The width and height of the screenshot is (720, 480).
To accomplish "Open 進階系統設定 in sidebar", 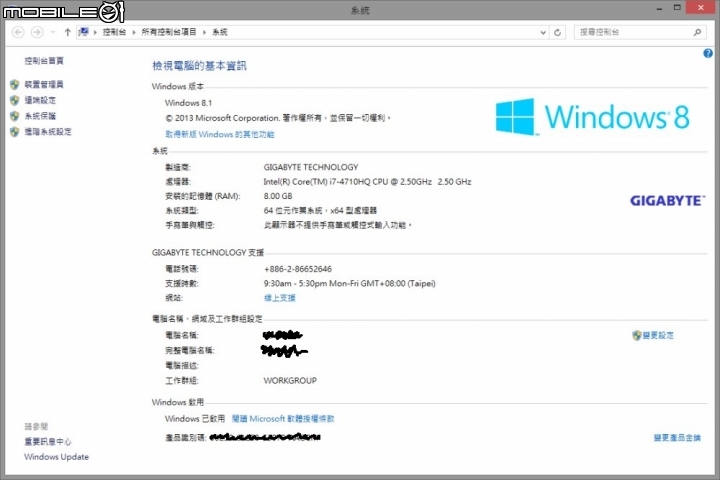I will click(x=48, y=132).
